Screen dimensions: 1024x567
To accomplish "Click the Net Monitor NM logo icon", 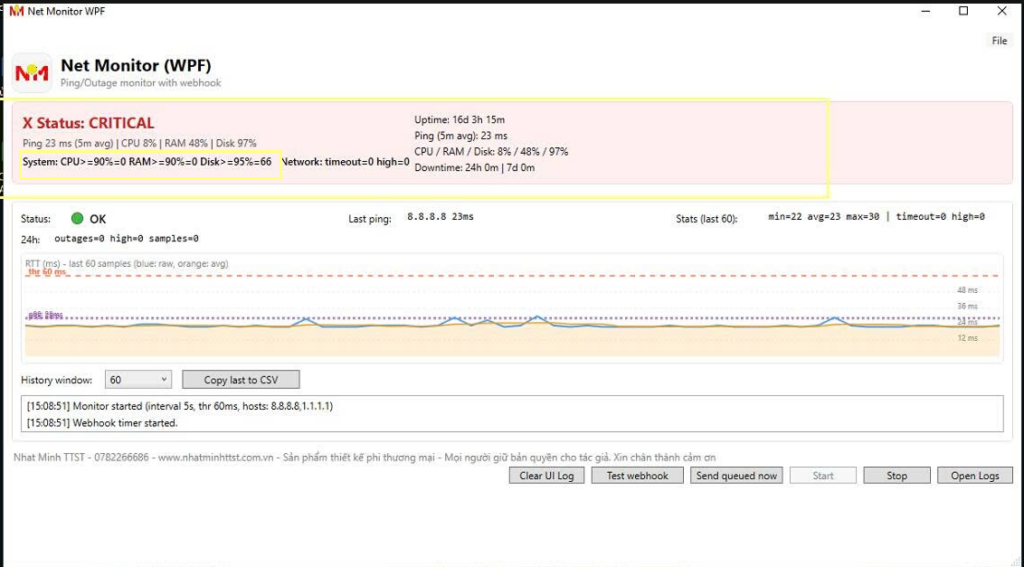I will point(31,73).
